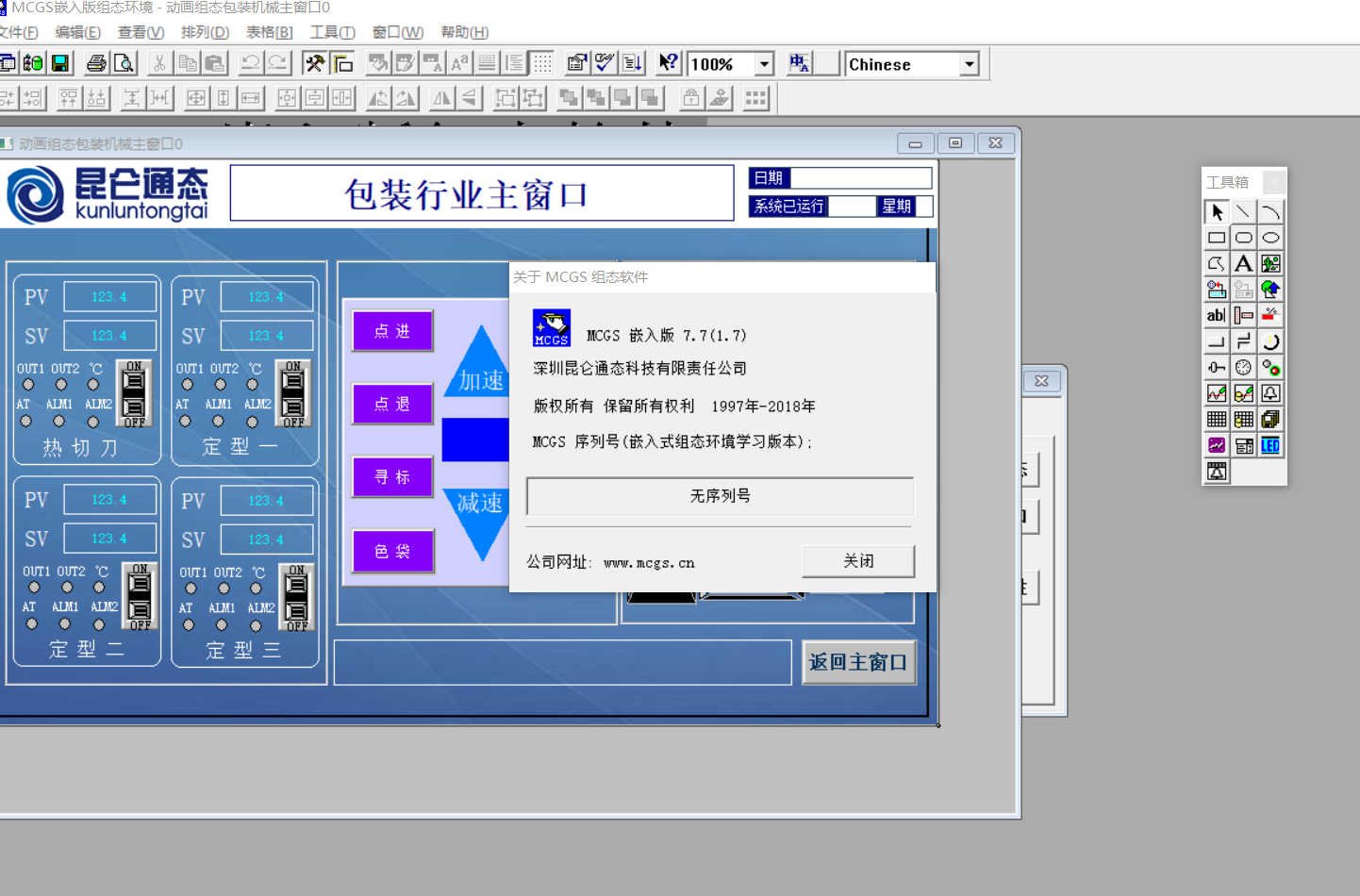The width and height of the screenshot is (1360, 896).
Task: Open the 工具(T) menu
Action: click(332, 32)
